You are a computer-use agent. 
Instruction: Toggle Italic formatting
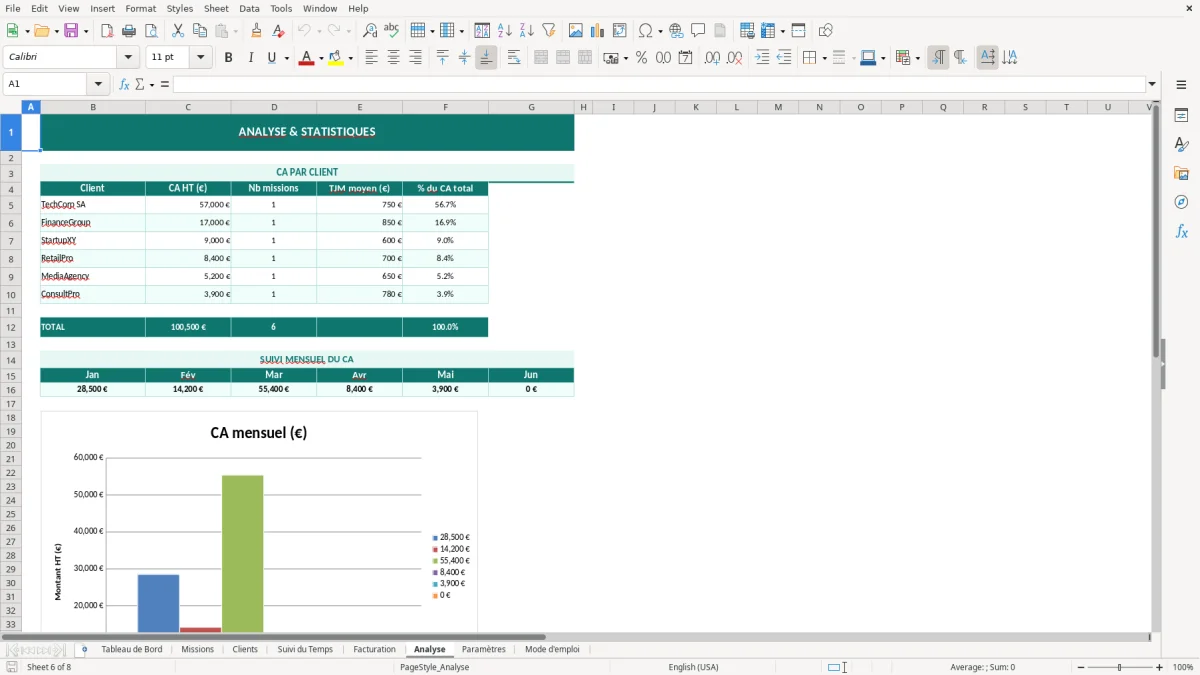click(250, 58)
